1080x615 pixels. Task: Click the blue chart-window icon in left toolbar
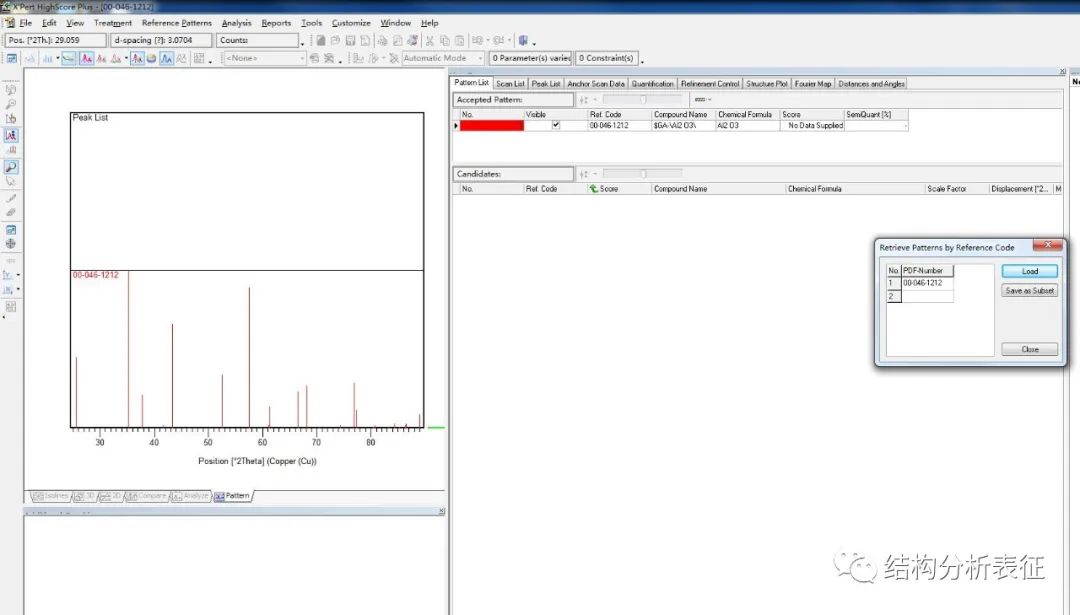tap(11, 229)
